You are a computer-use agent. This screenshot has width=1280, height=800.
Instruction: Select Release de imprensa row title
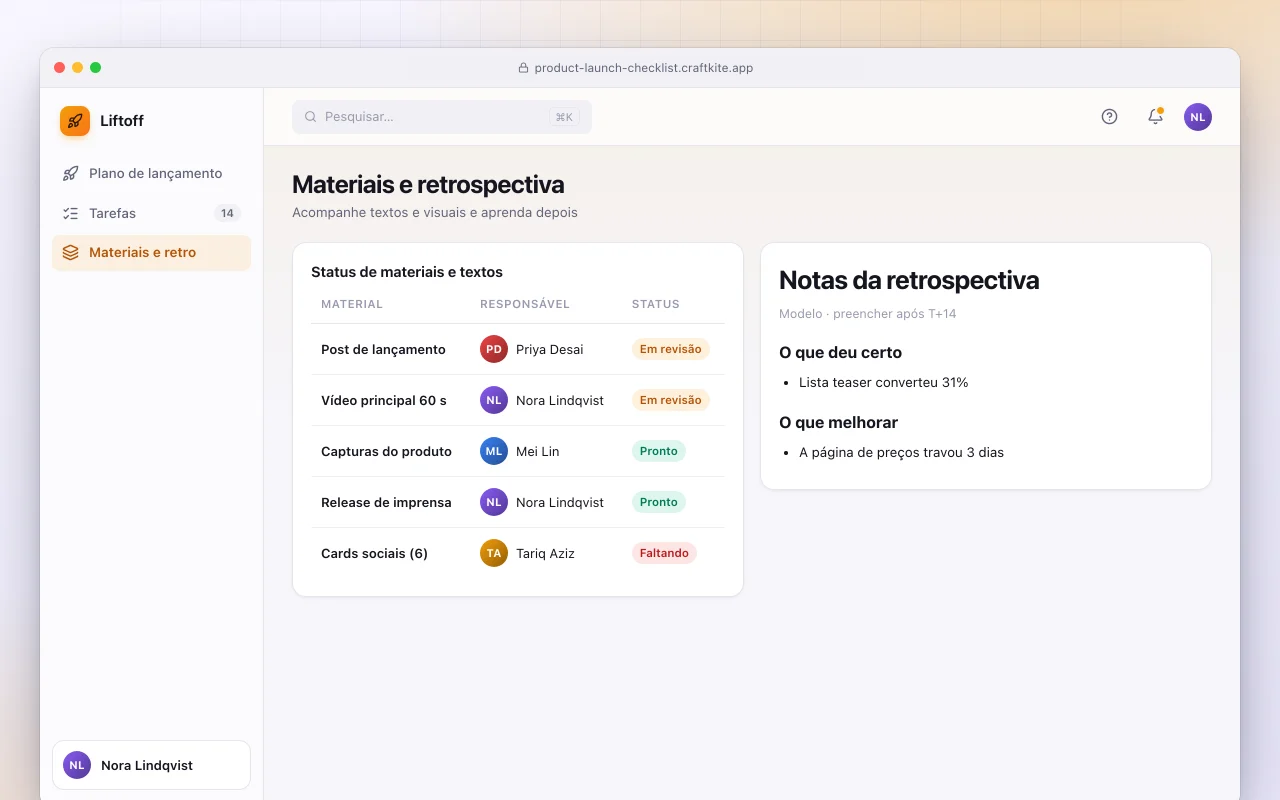(x=386, y=502)
